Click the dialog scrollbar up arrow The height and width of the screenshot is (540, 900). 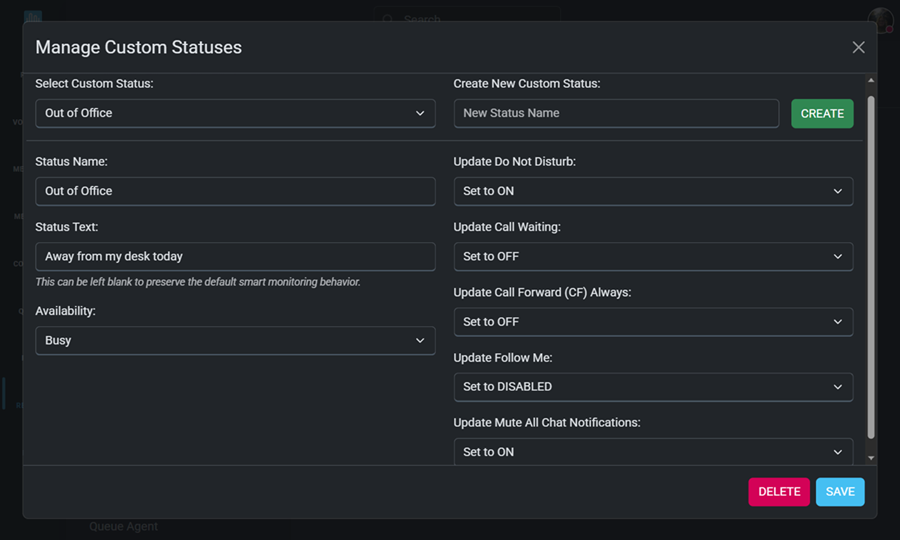point(871,80)
